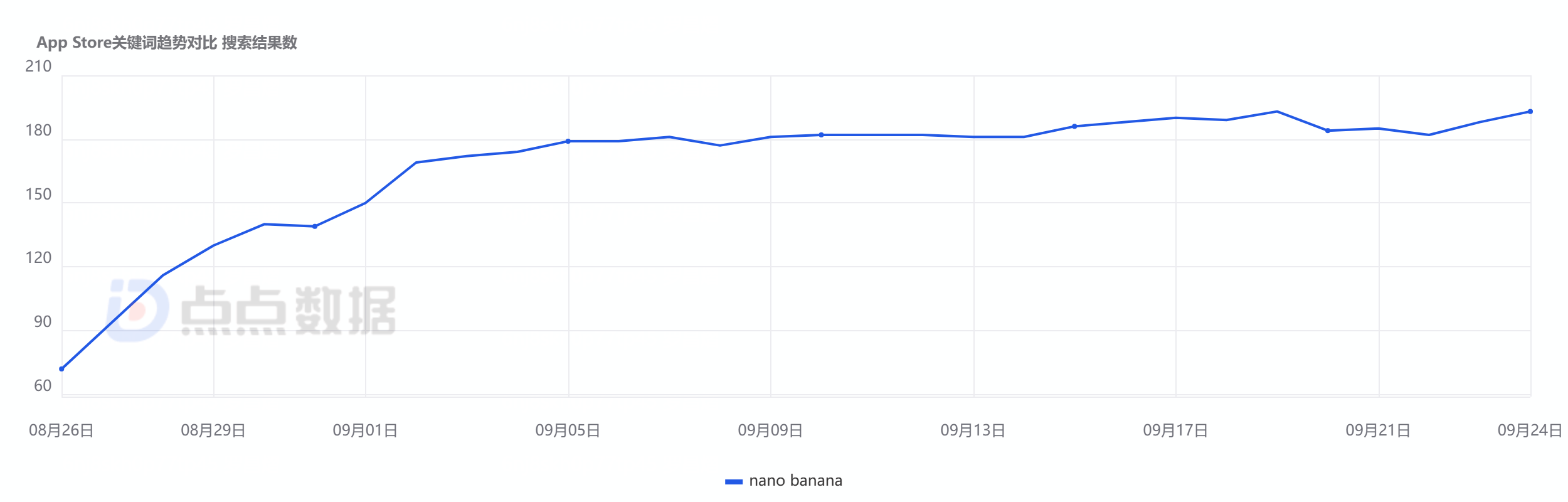Select the 09月17日 x-axis label

click(1175, 430)
